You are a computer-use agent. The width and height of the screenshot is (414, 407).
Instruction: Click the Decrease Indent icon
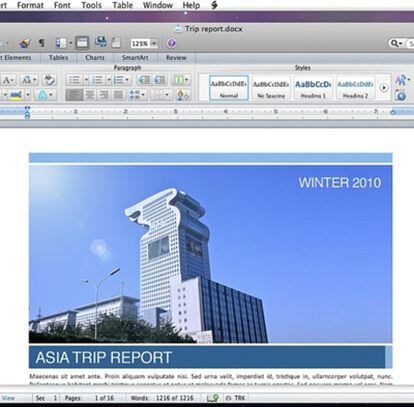144,80
